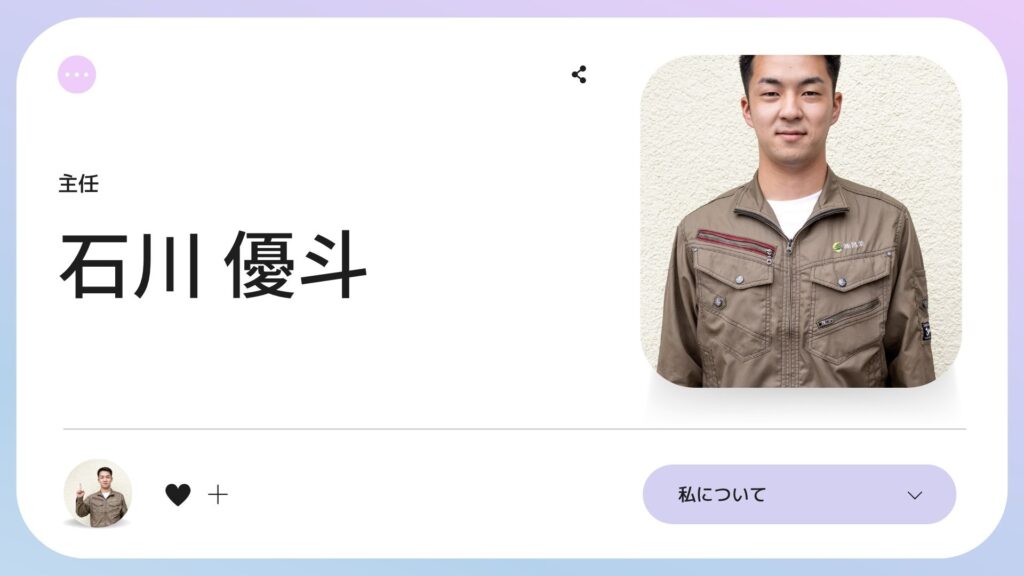Select the small round avatar thumbnail
Viewport: 1024px width, 576px height.
point(98,493)
